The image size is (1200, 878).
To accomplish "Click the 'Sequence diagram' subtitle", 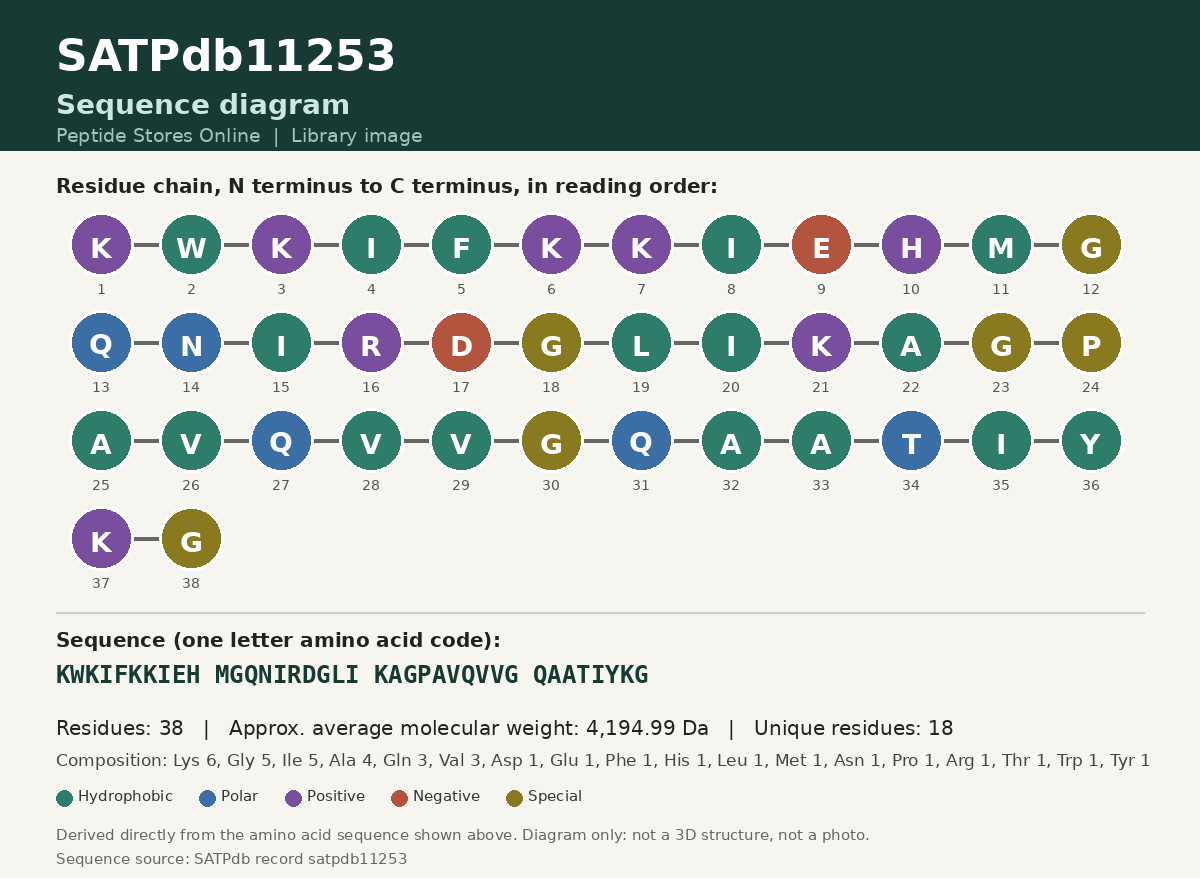I will click(203, 106).
